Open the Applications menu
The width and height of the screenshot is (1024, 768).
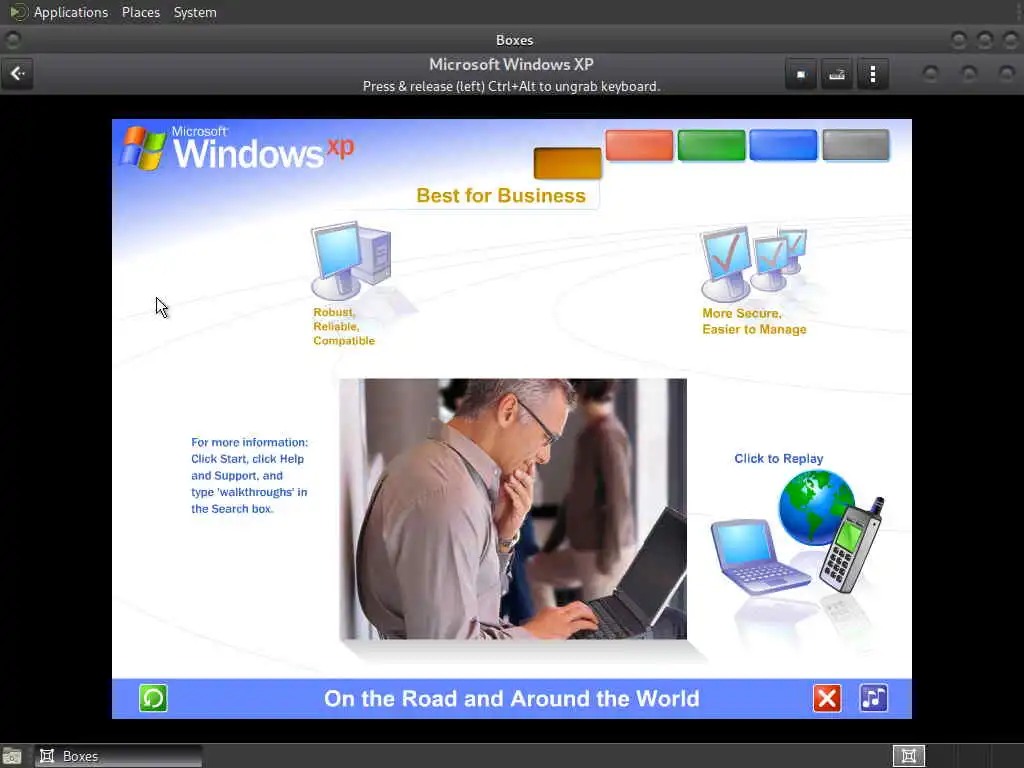(x=71, y=12)
